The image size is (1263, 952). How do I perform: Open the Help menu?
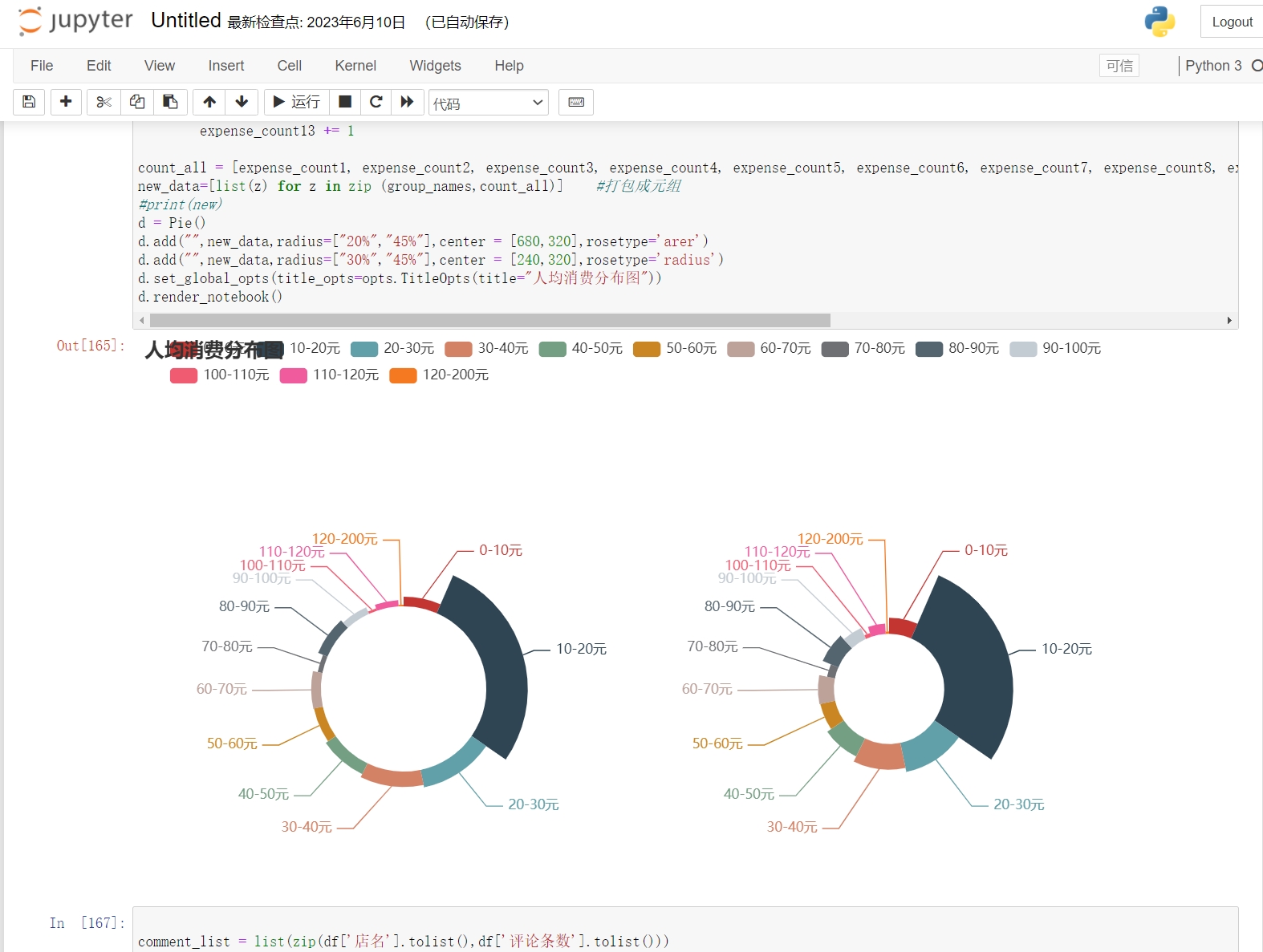(509, 66)
